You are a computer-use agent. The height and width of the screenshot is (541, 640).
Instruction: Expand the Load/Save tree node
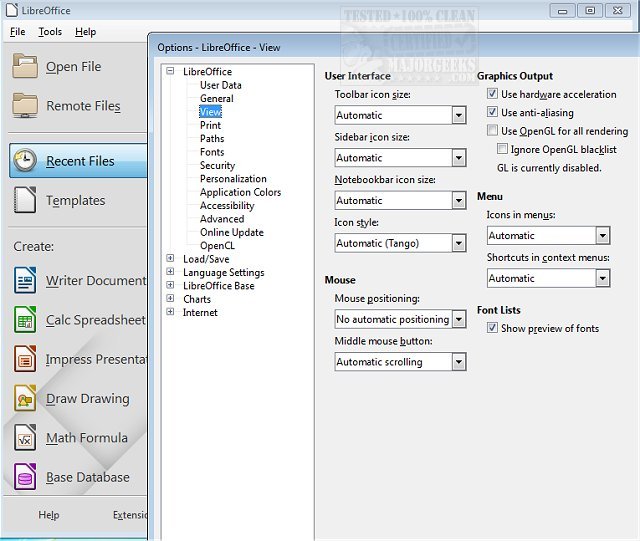pos(170,258)
